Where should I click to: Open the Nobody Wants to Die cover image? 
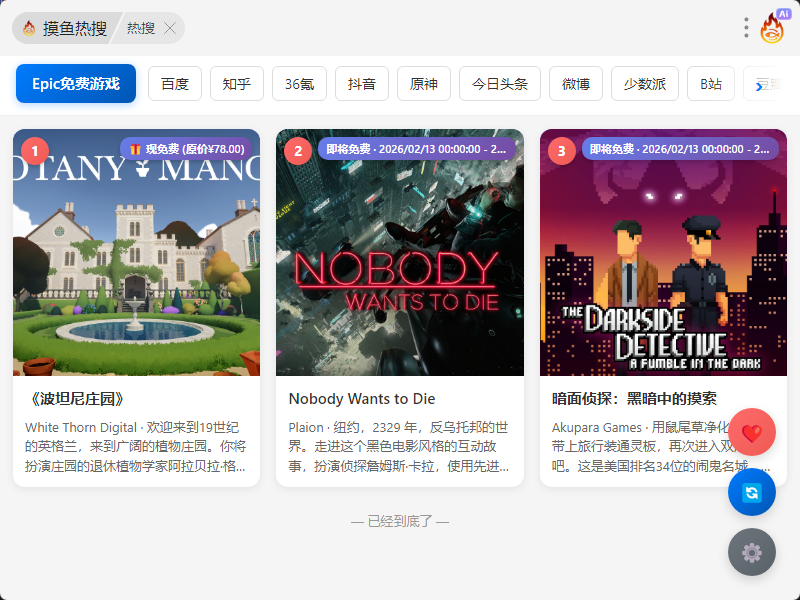click(x=399, y=253)
